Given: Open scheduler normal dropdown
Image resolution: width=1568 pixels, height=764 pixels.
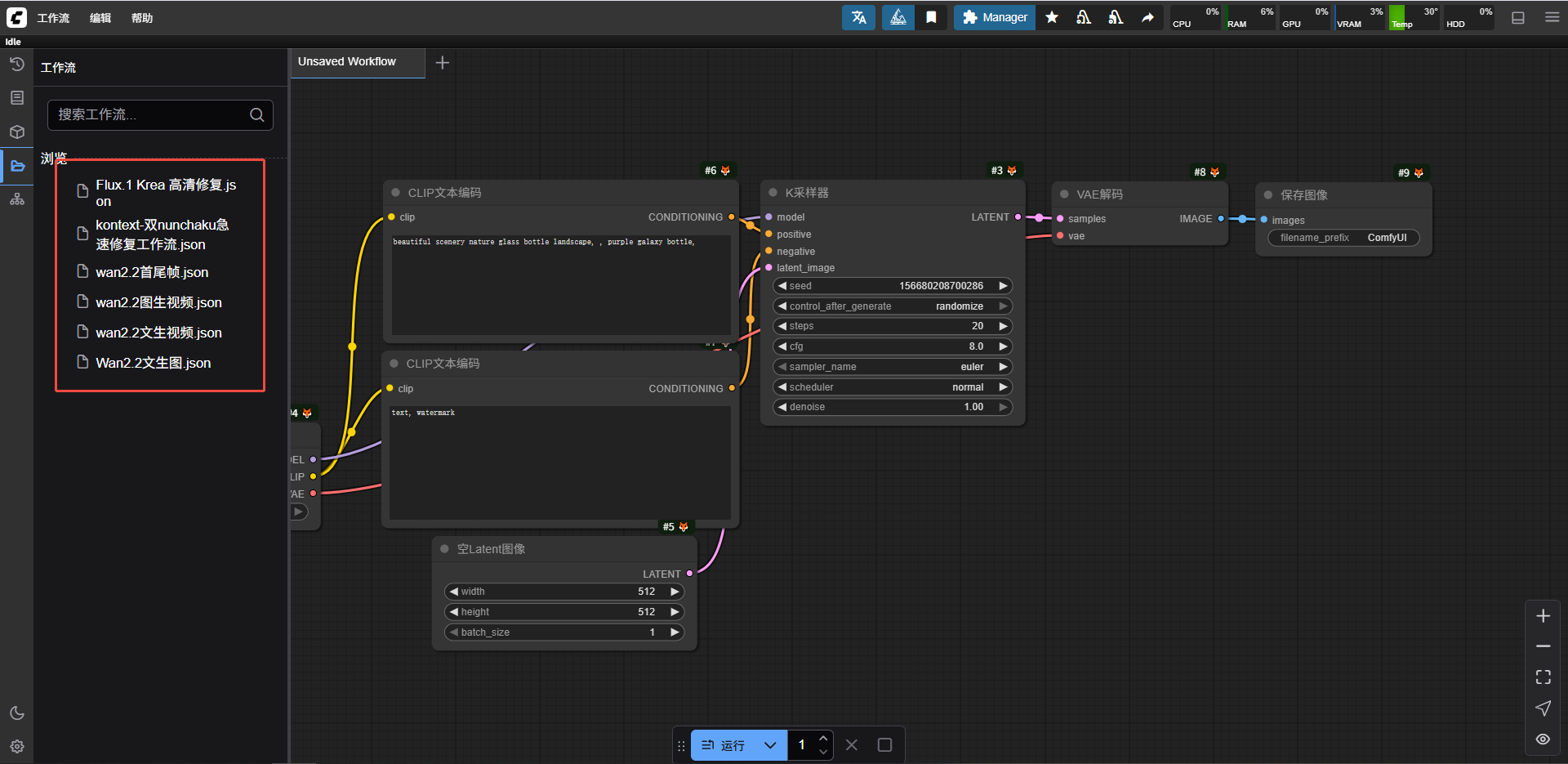Looking at the screenshot, I should click(893, 387).
